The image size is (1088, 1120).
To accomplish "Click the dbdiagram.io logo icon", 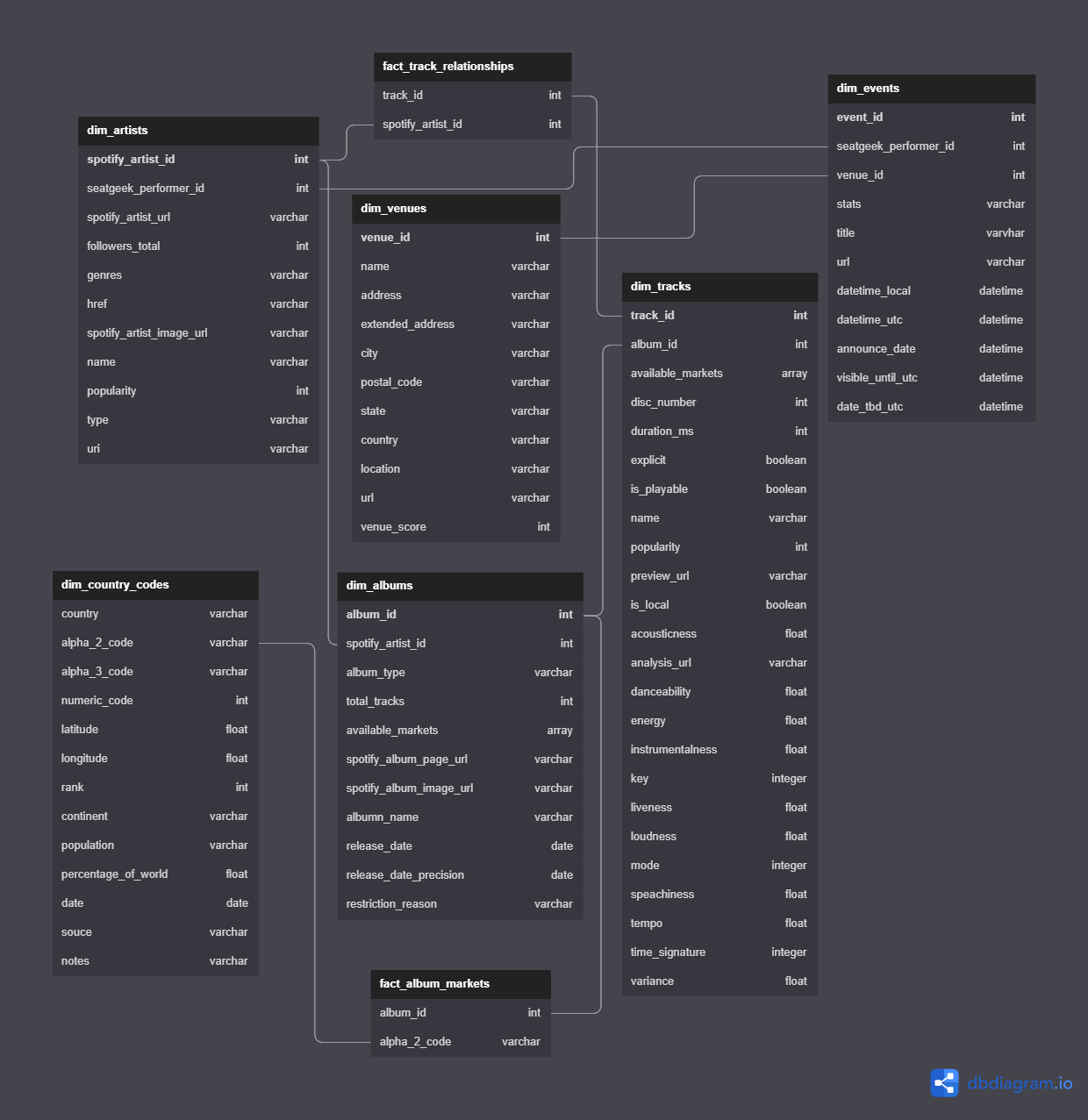I will pyautogui.click(x=944, y=1083).
